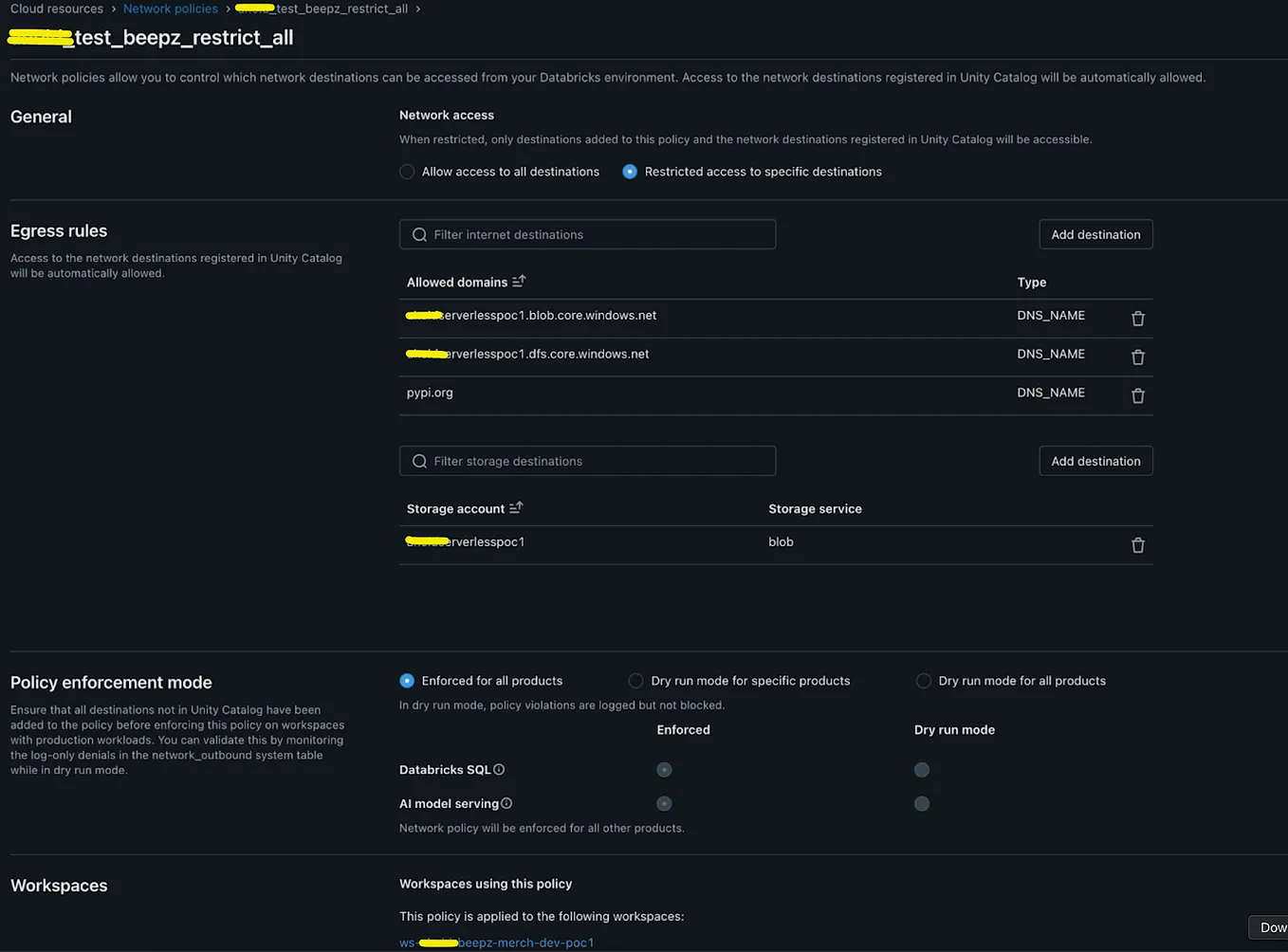Select Allow access to all destinations
Image resolution: width=1288 pixels, height=952 pixels.
click(x=407, y=172)
